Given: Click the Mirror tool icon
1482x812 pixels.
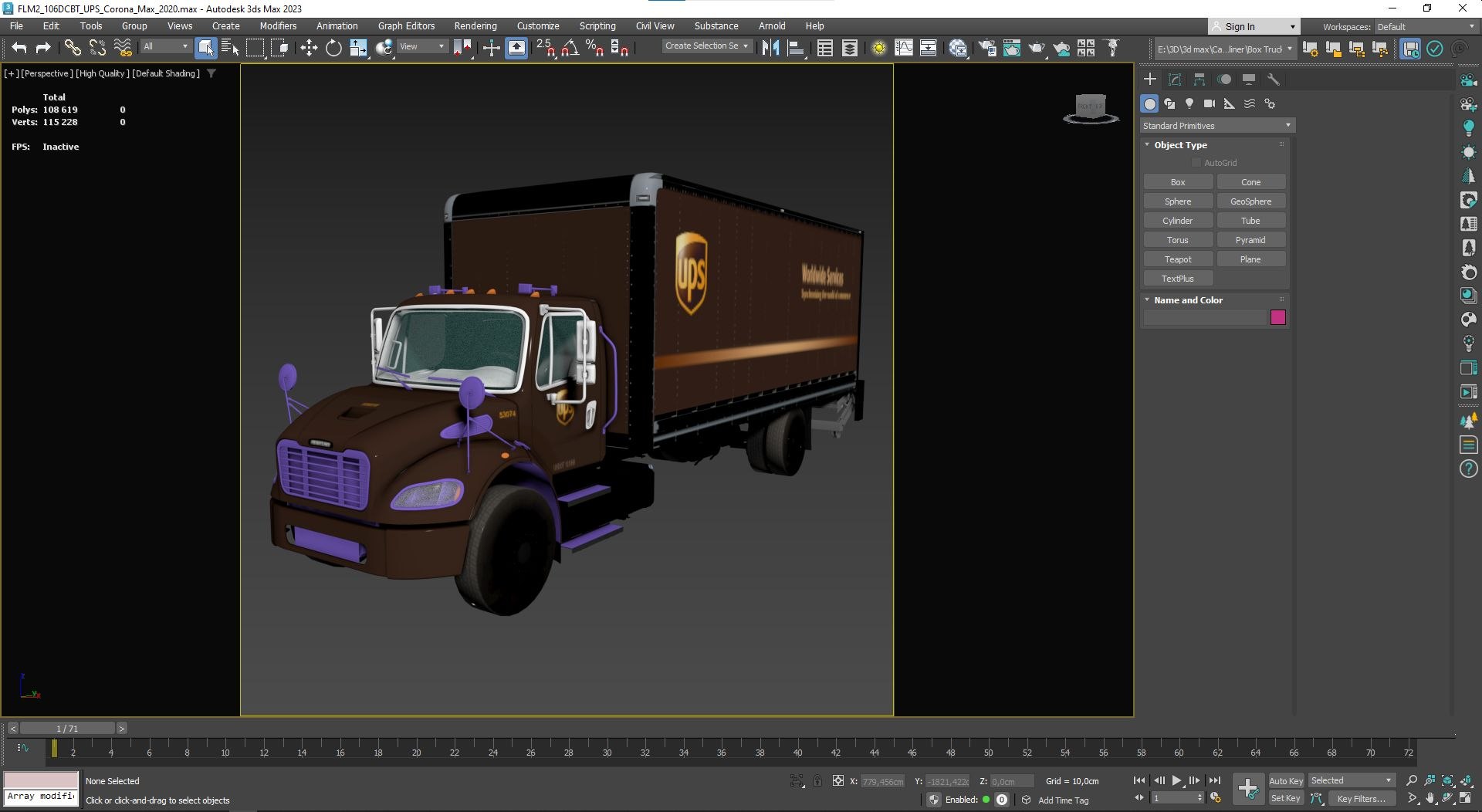Looking at the screenshot, I should pos(770,48).
